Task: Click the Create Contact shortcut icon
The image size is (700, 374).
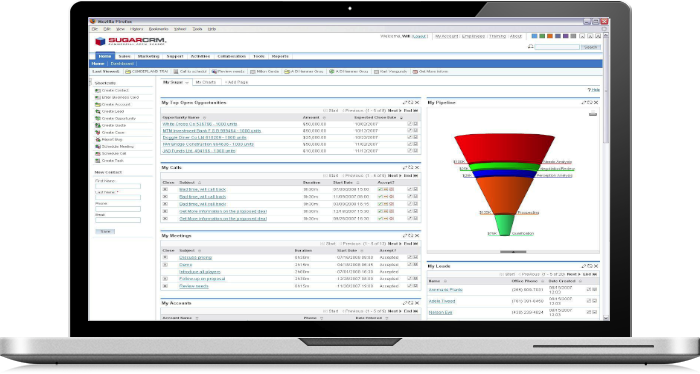Action: (97, 91)
